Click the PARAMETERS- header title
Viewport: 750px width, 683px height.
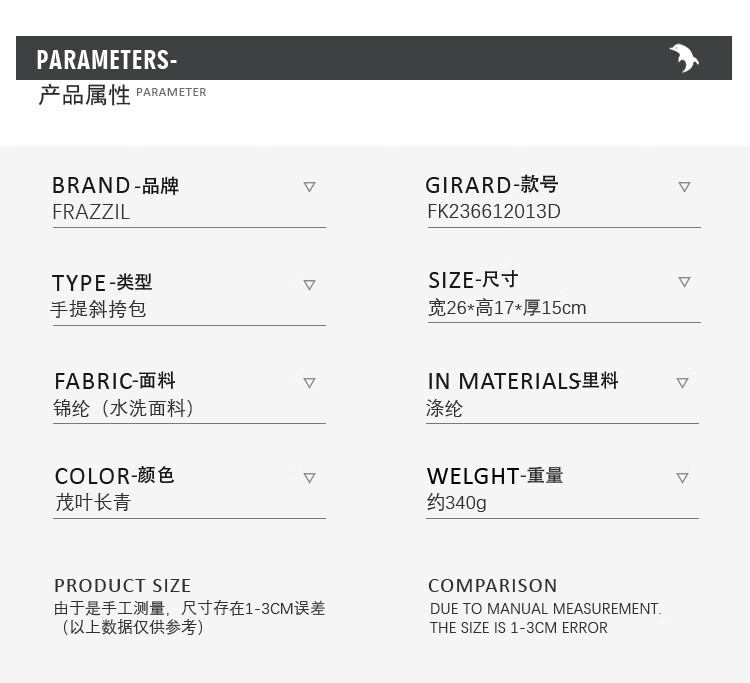[x=107, y=60]
